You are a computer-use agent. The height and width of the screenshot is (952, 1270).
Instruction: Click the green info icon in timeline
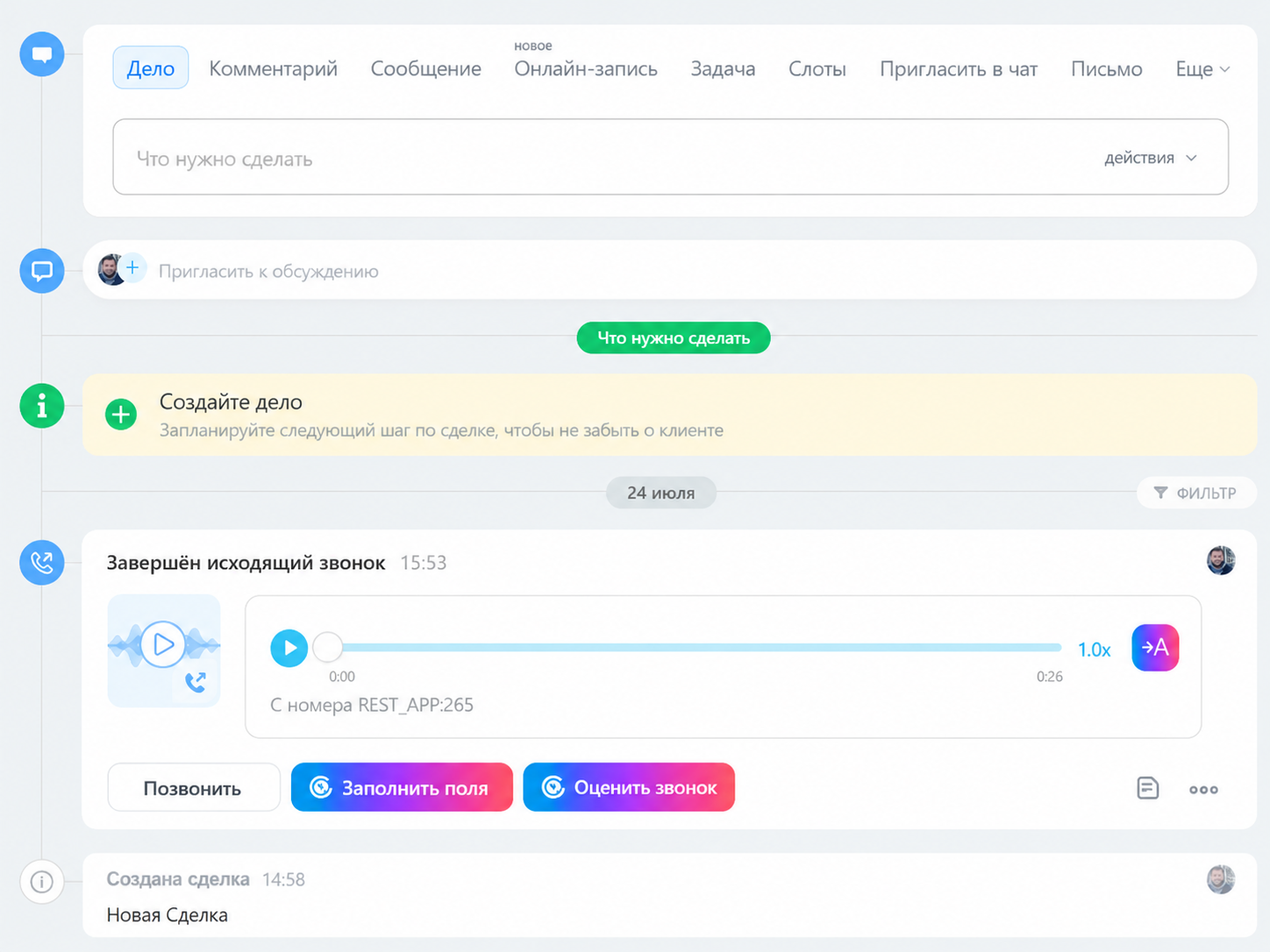[x=42, y=406]
